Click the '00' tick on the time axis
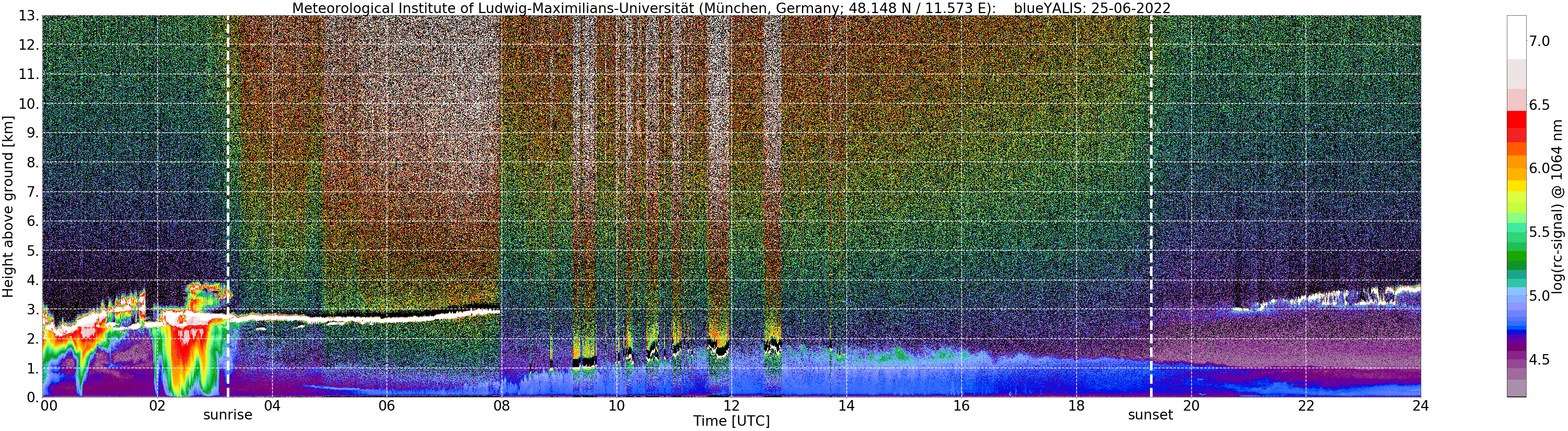The image size is (1568, 431). coord(49,406)
